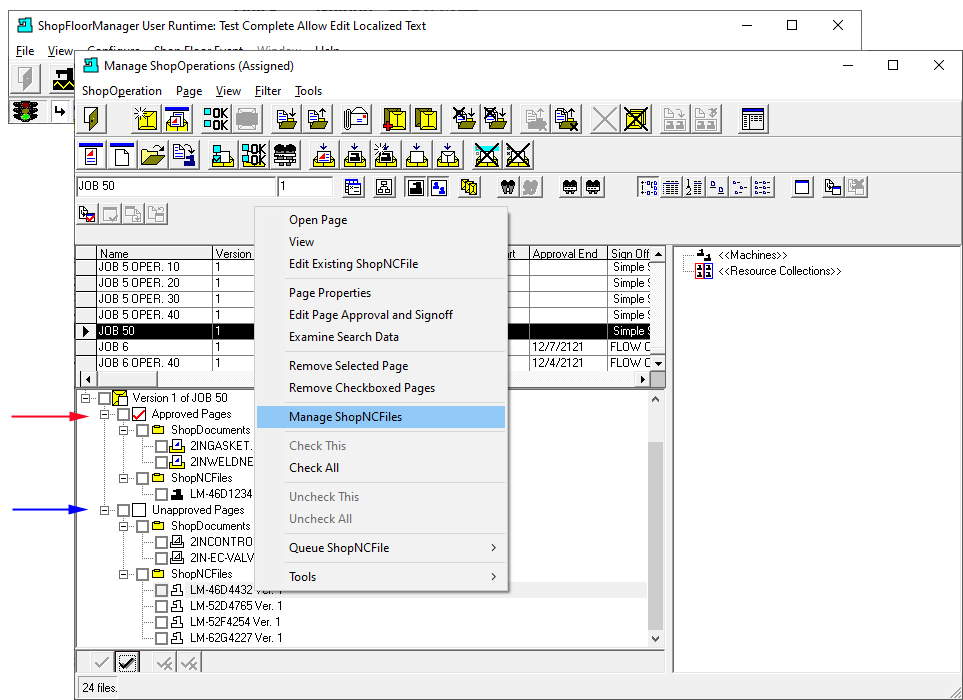963x700 pixels.
Task: Click the blue people icon in third row
Action: click(439, 187)
